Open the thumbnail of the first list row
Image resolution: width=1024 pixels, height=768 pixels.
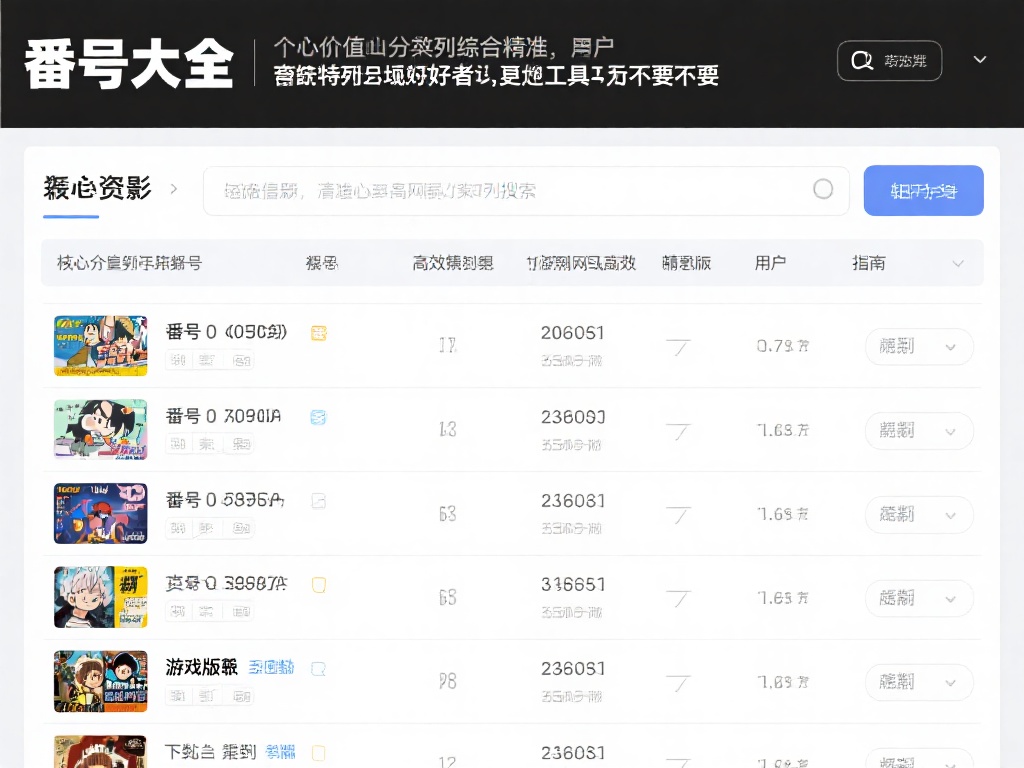click(100, 346)
